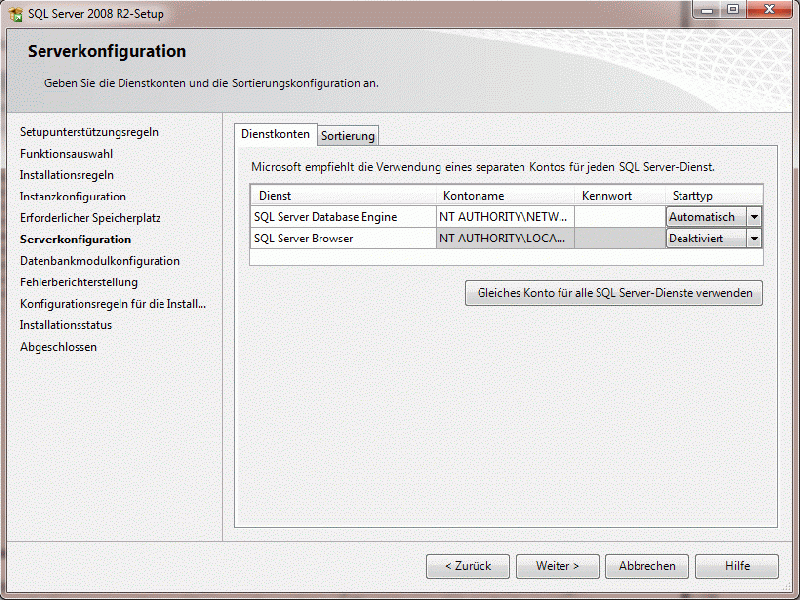Viewport: 800px width, 600px height.
Task: Minimize the setup window
Action: (707, 10)
